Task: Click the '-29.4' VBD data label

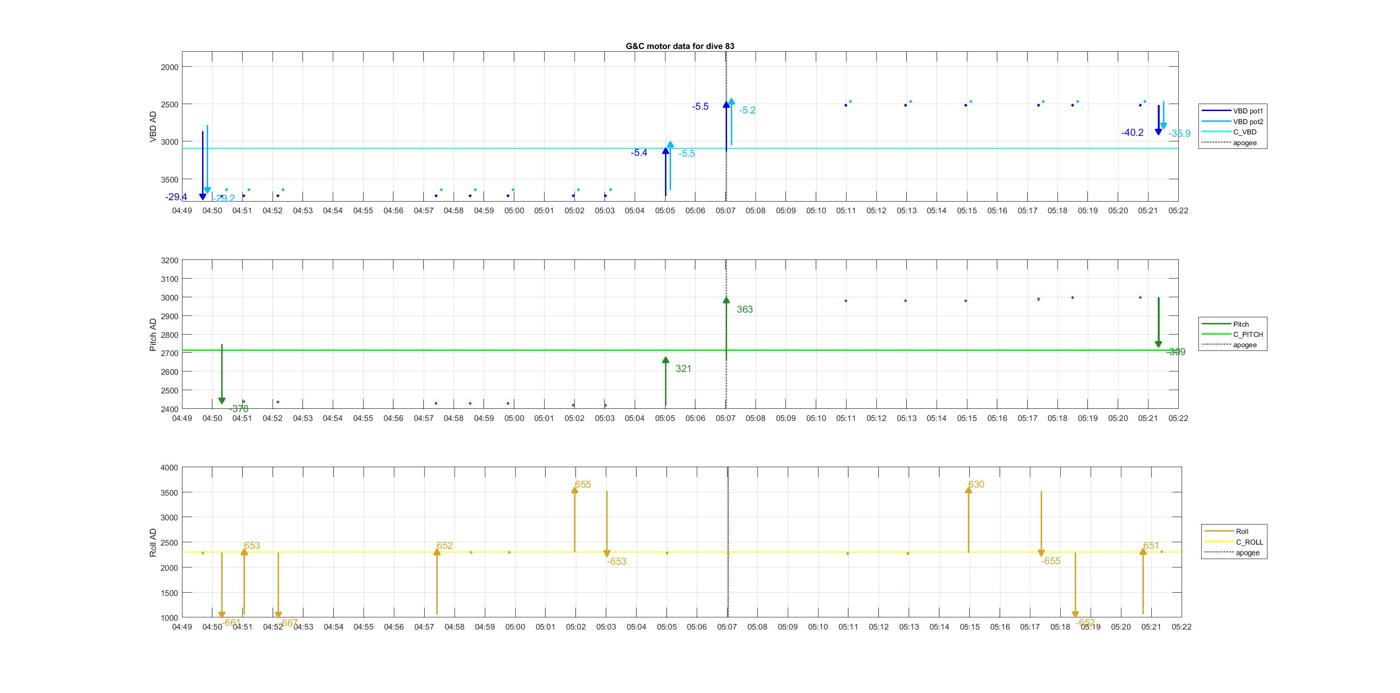Action: [176, 197]
